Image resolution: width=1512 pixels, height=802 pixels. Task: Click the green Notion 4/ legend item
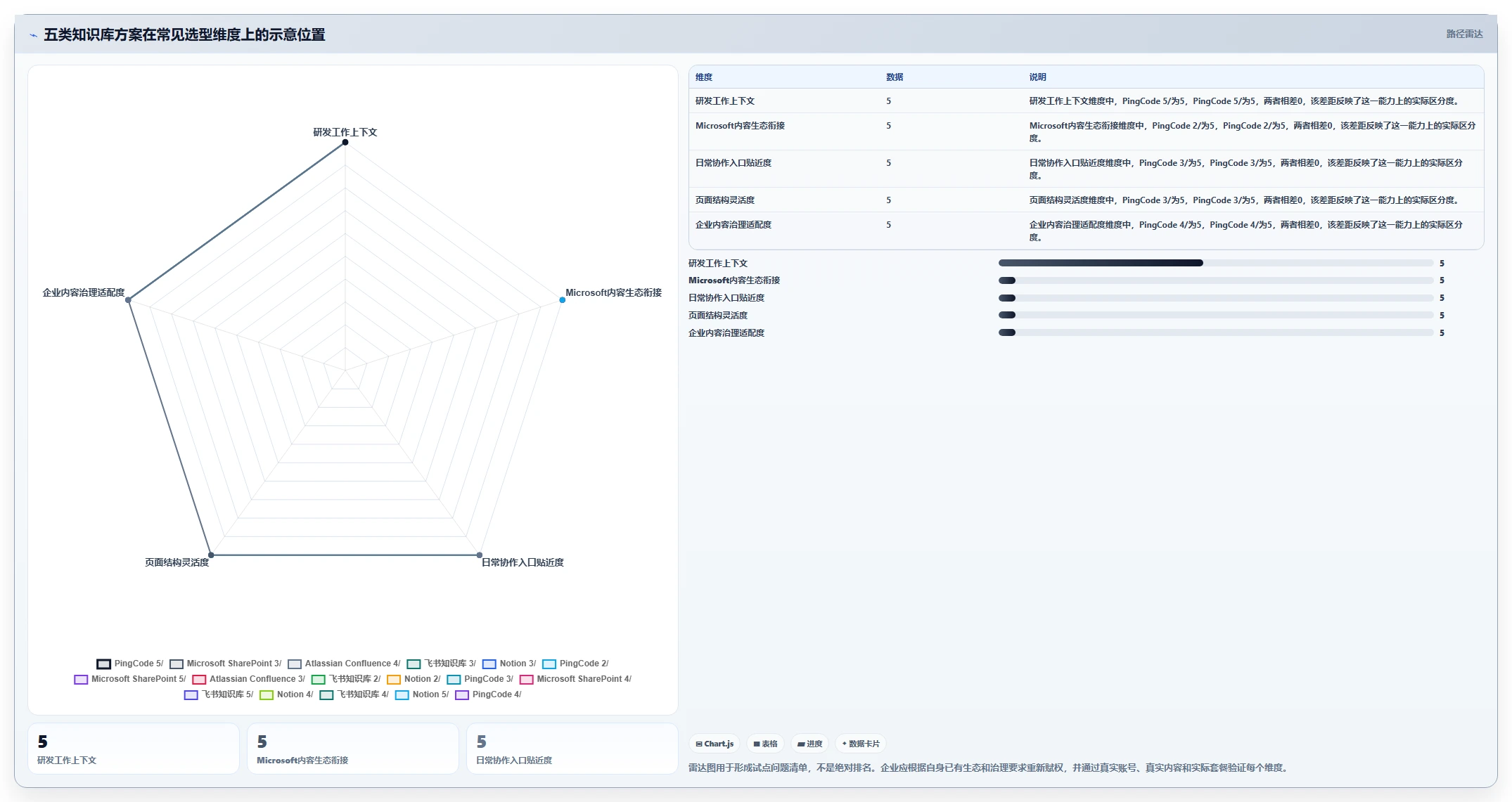(x=286, y=694)
